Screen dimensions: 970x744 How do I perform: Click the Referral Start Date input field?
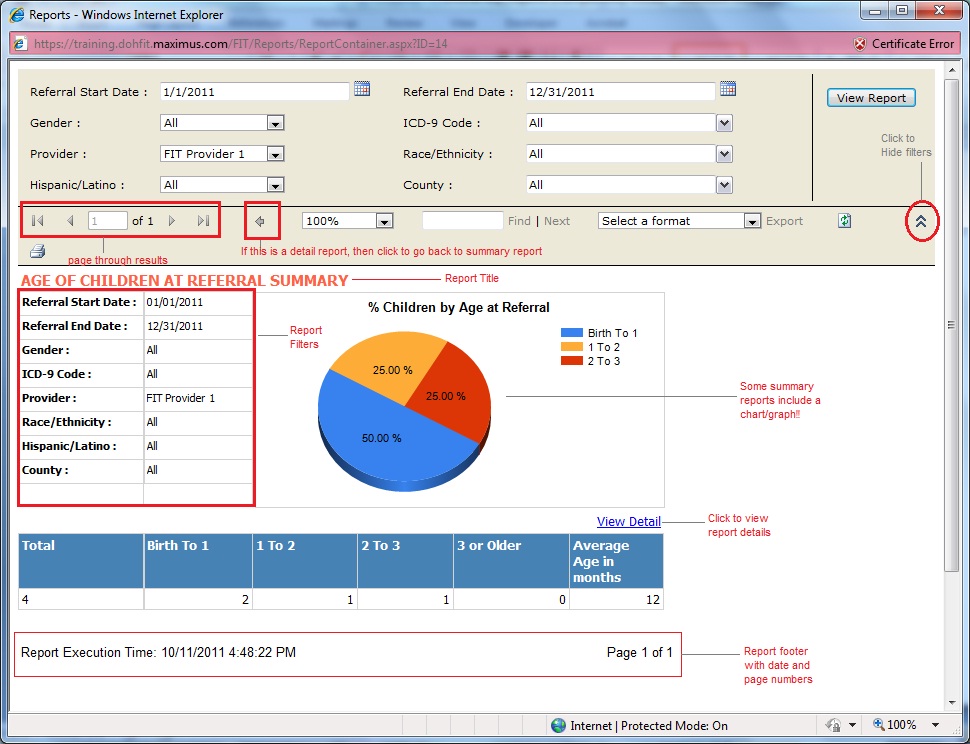(x=254, y=92)
